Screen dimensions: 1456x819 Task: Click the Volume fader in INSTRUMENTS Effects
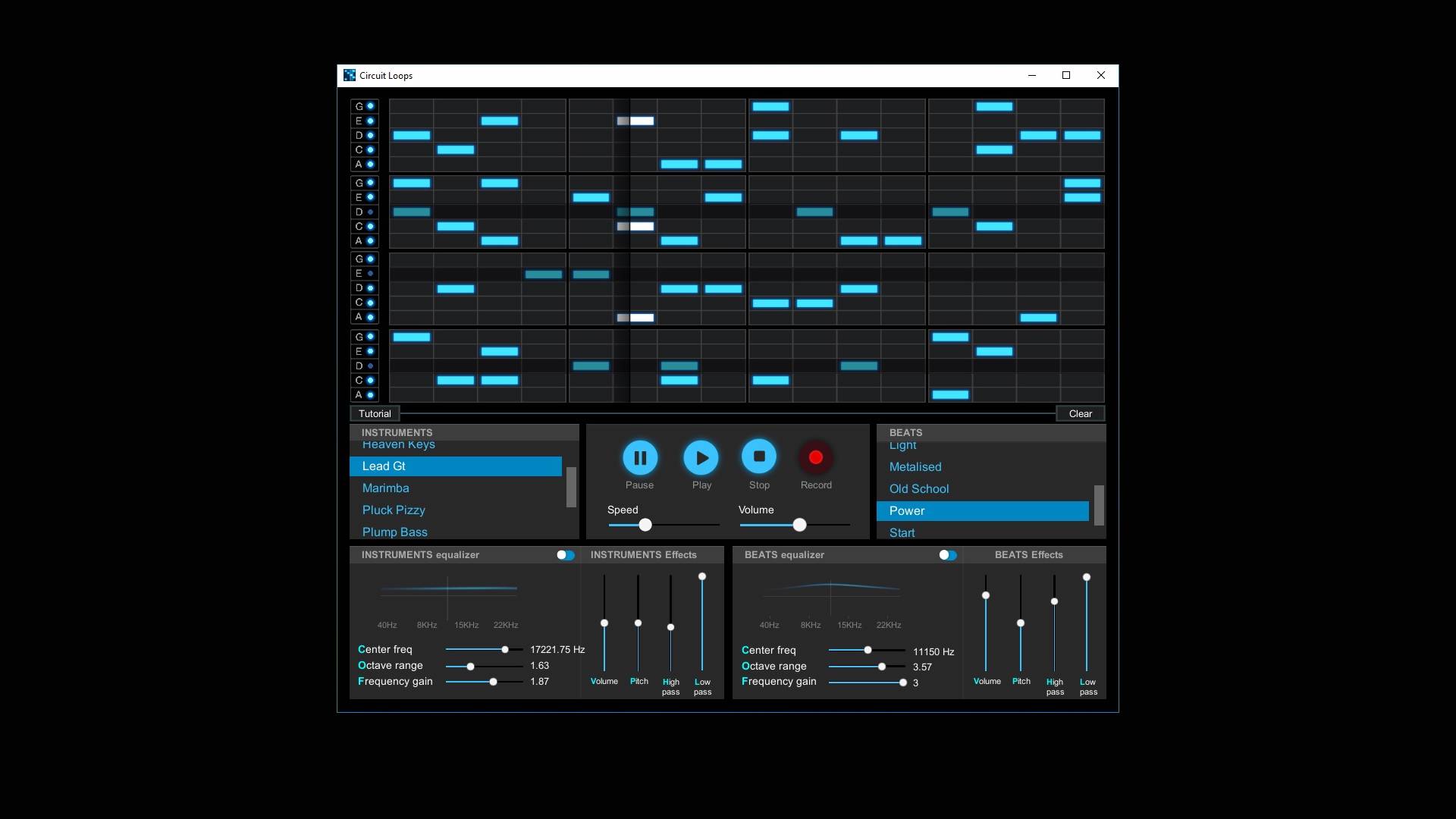point(604,623)
